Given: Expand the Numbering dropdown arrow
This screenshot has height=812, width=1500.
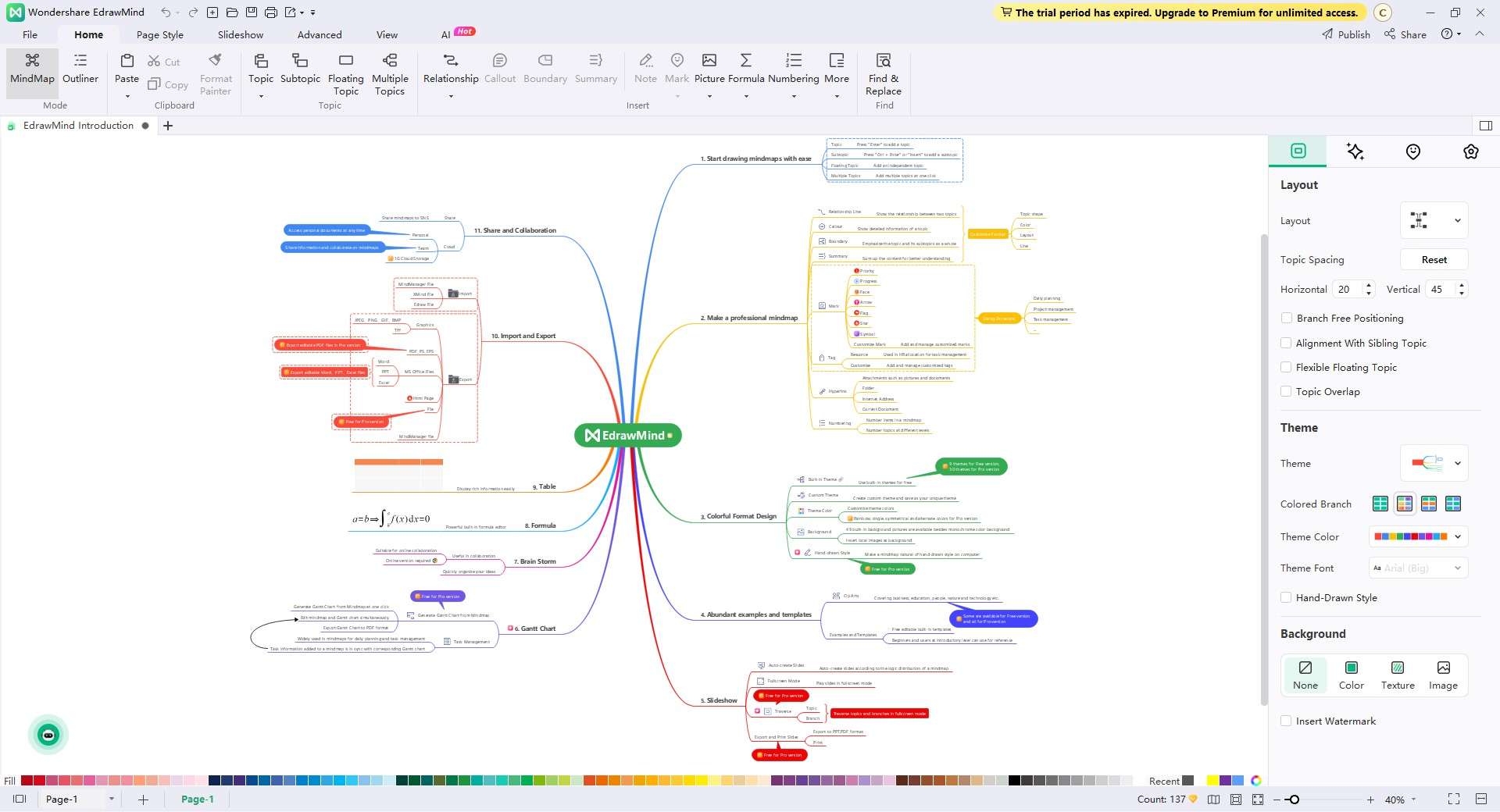Looking at the screenshot, I should click(x=794, y=96).
